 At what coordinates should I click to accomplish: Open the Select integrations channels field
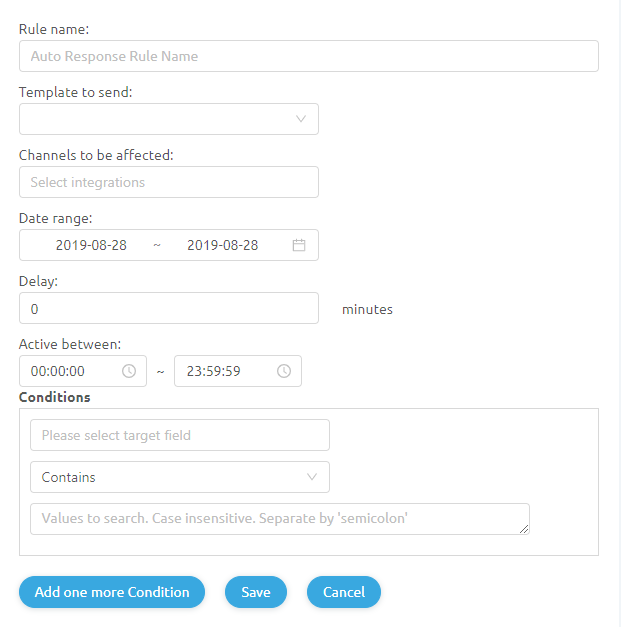click(168, 182)
